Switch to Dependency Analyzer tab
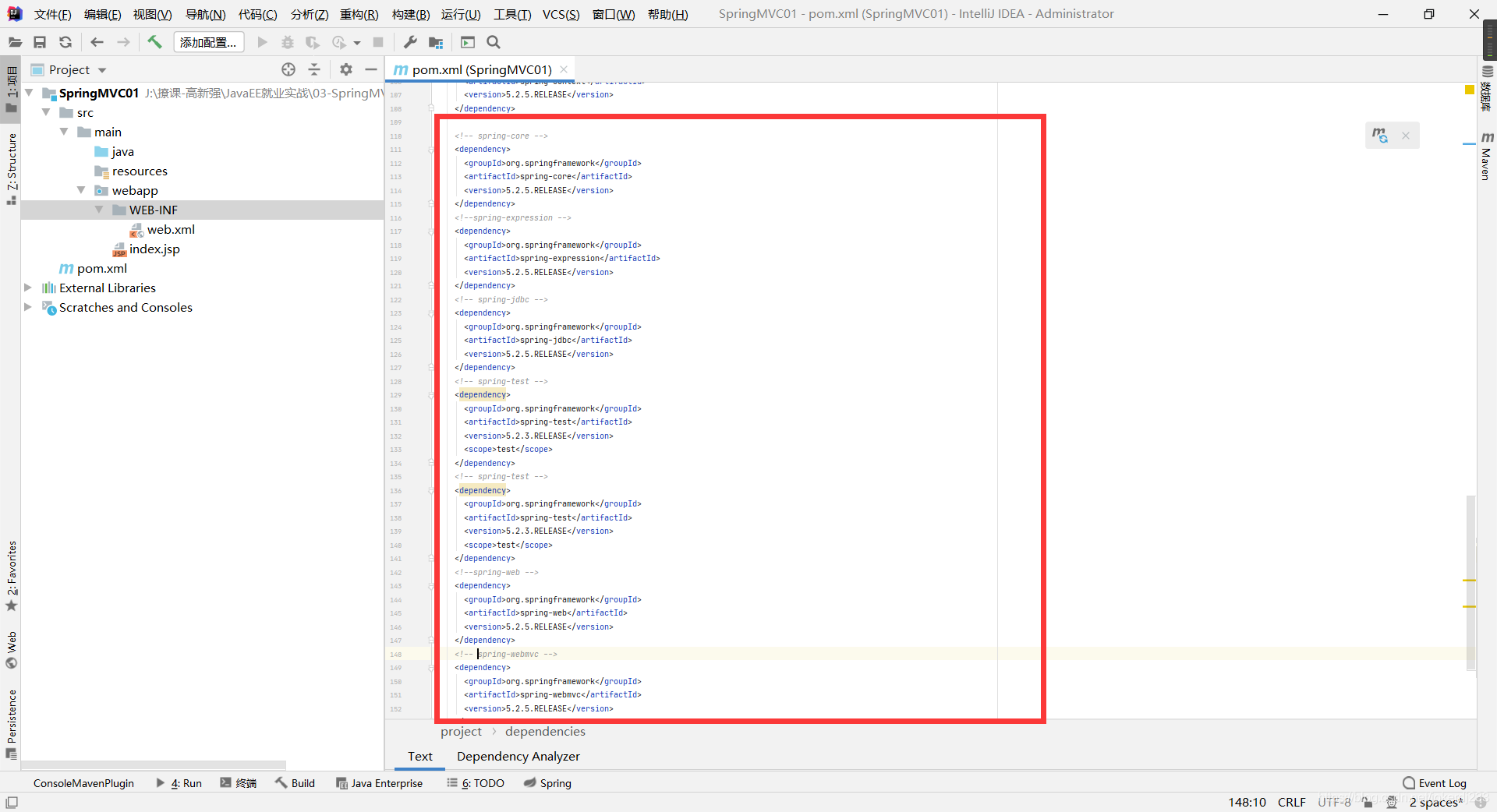The width and height of the screenshot is (1497, 812). [518, 756]
